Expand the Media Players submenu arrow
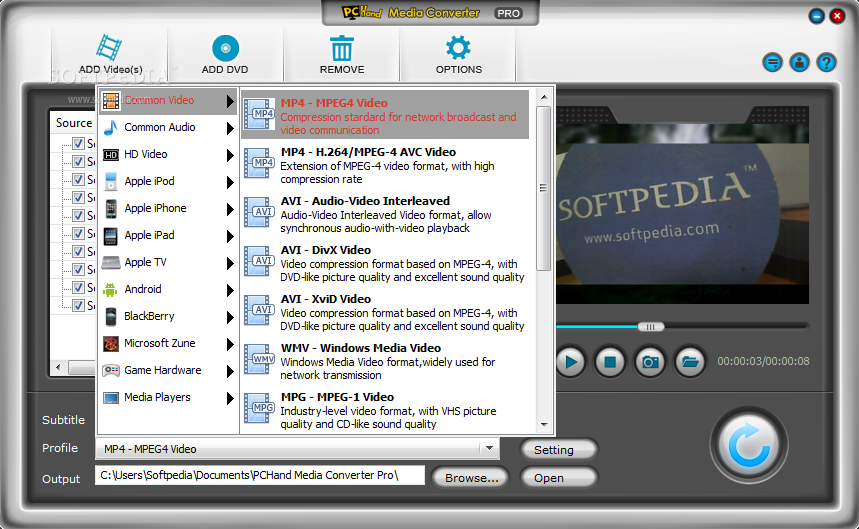Image resolution: width=859 pixels, height=529 pixels. tap(230, 398)
